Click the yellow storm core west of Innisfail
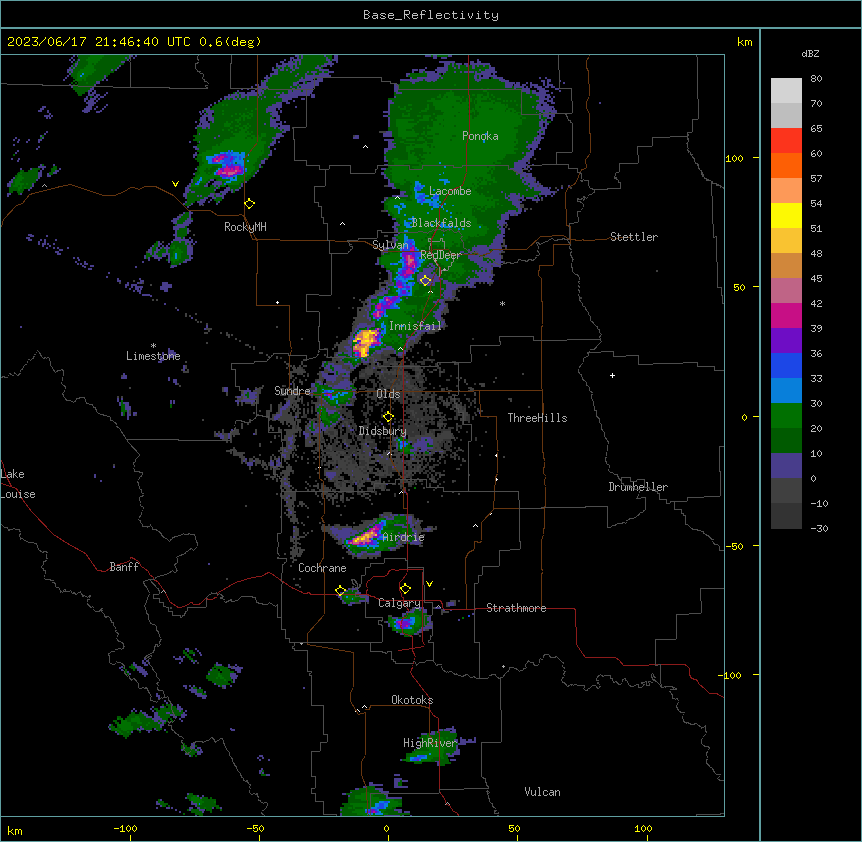Image resolution: width=862 pixels, height=842 pixels. (365, 341)
